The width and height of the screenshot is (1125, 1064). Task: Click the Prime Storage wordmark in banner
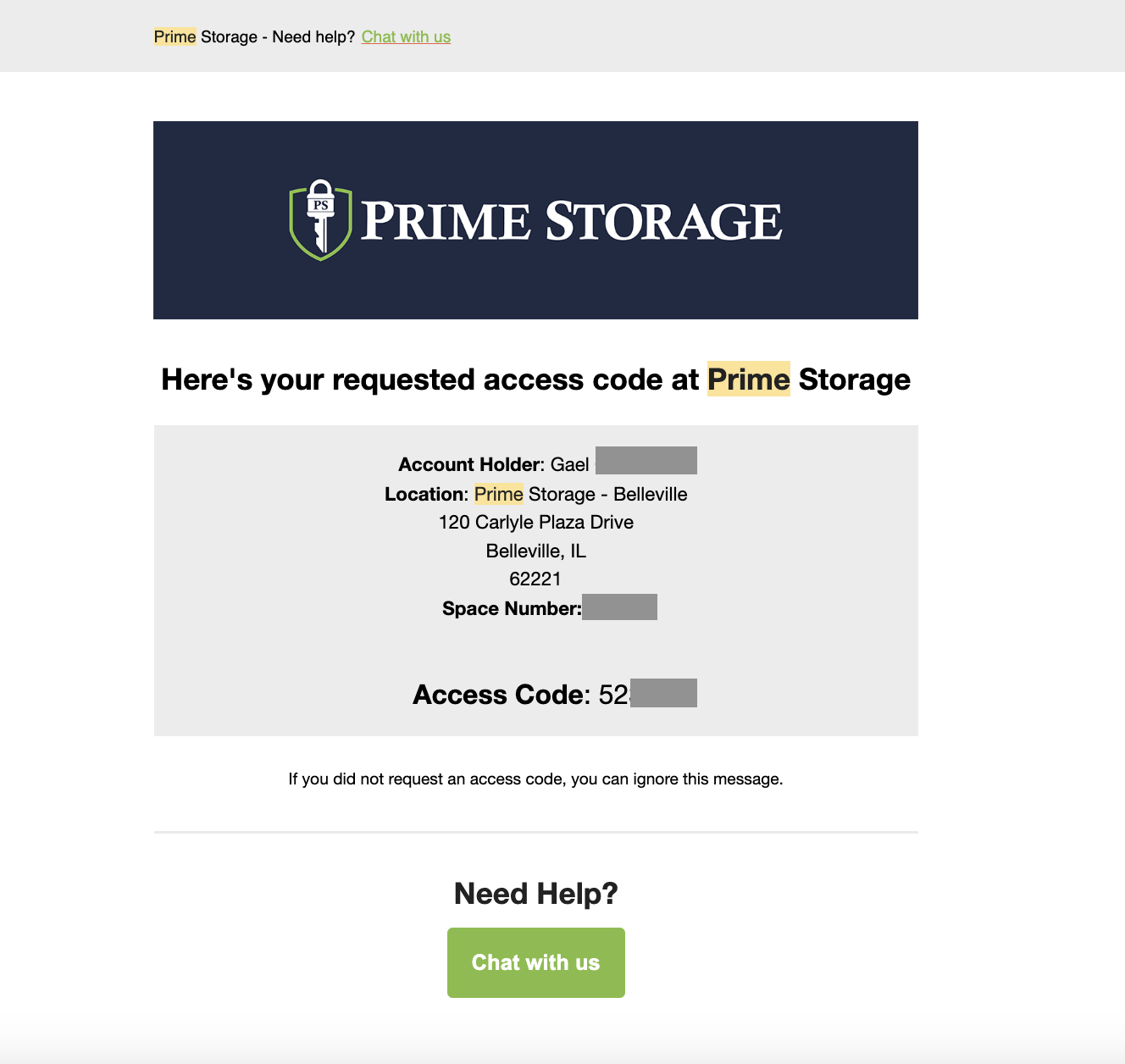571,221
